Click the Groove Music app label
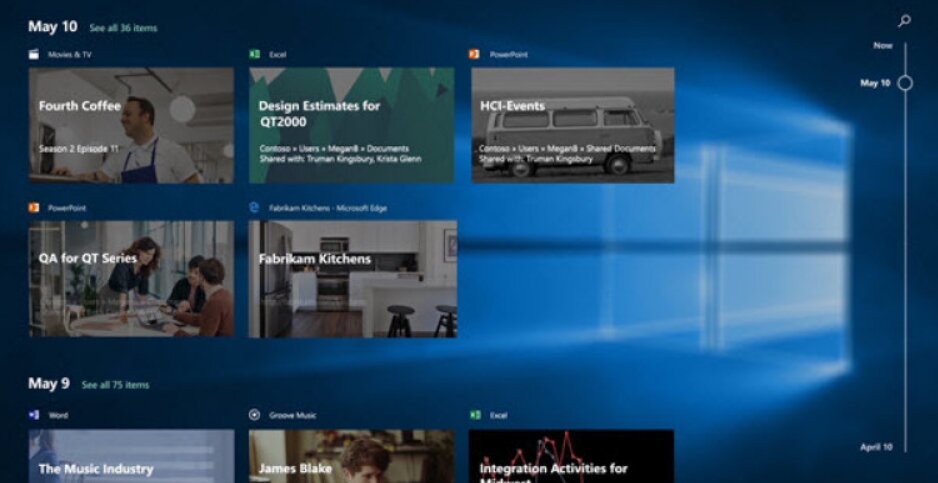The height and width of the screenshot is (483, 938). (293, 415)
